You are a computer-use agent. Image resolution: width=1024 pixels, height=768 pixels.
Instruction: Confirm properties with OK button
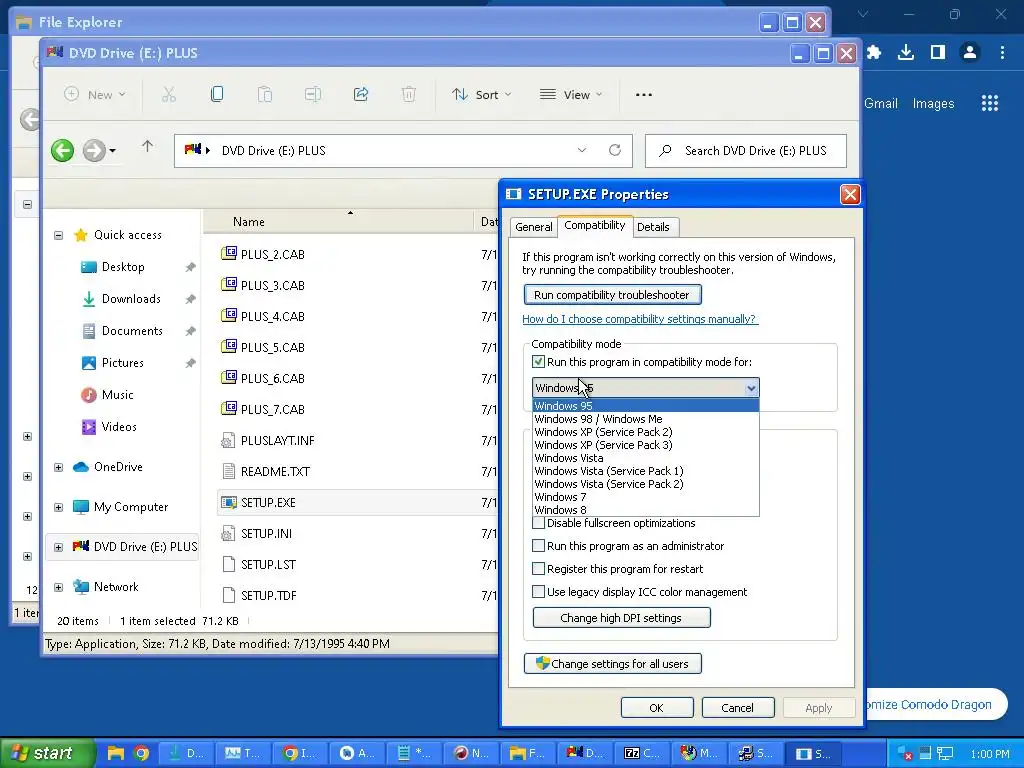point(657,708)
